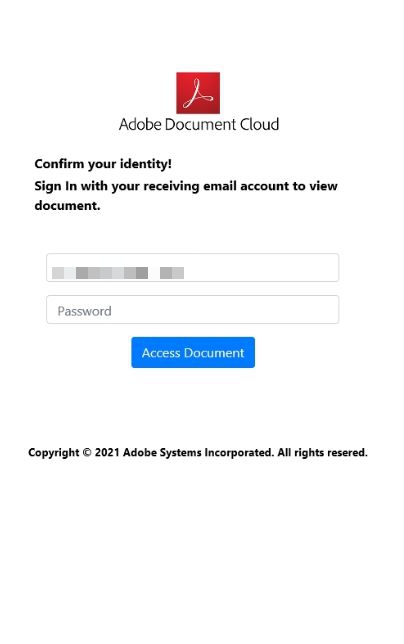Click the empty right side of email field
Image resolution: width=404 pixels, height=644 pixels.
[x=263, y=268]
